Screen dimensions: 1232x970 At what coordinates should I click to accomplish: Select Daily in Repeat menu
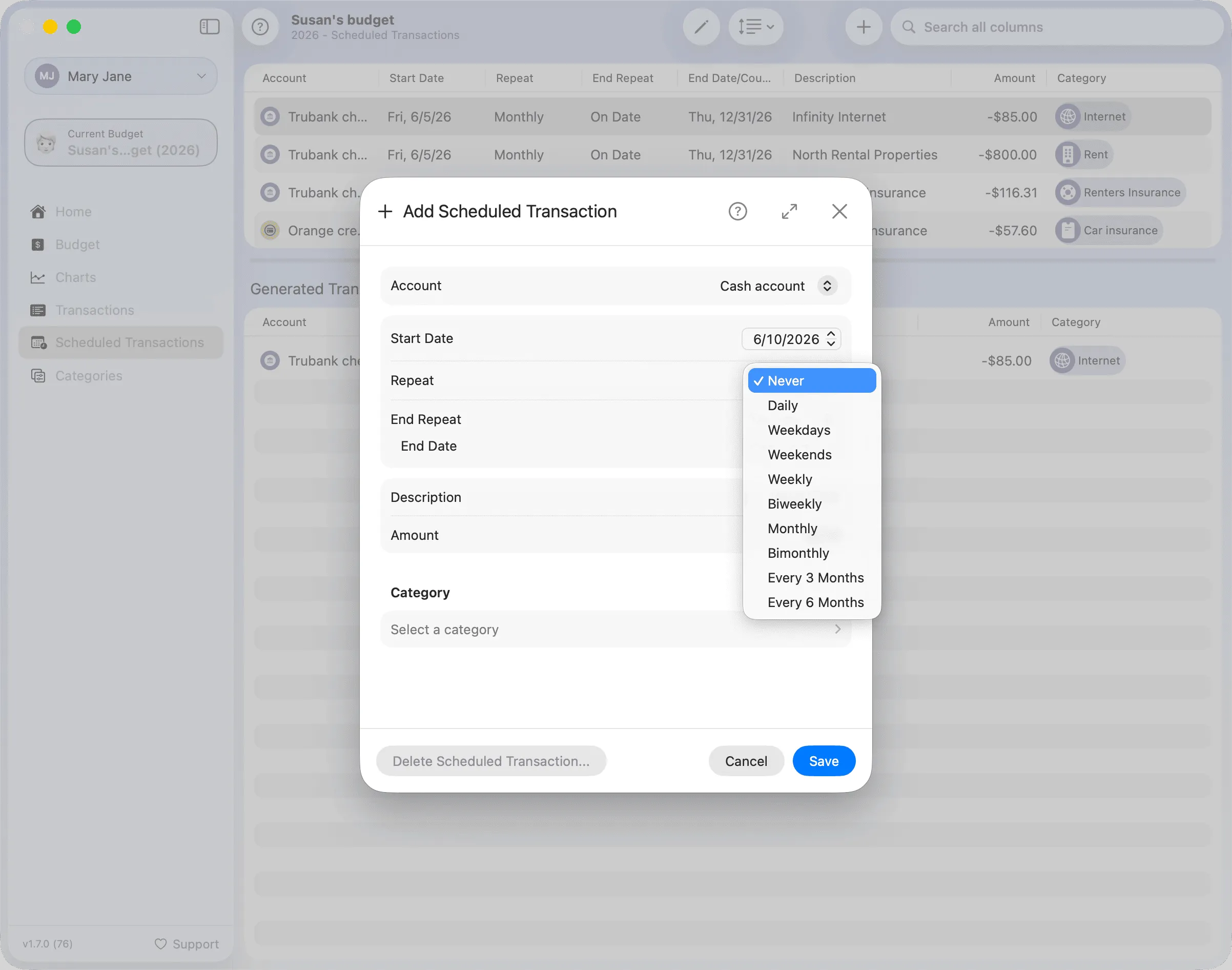click(x=812, y=406)
